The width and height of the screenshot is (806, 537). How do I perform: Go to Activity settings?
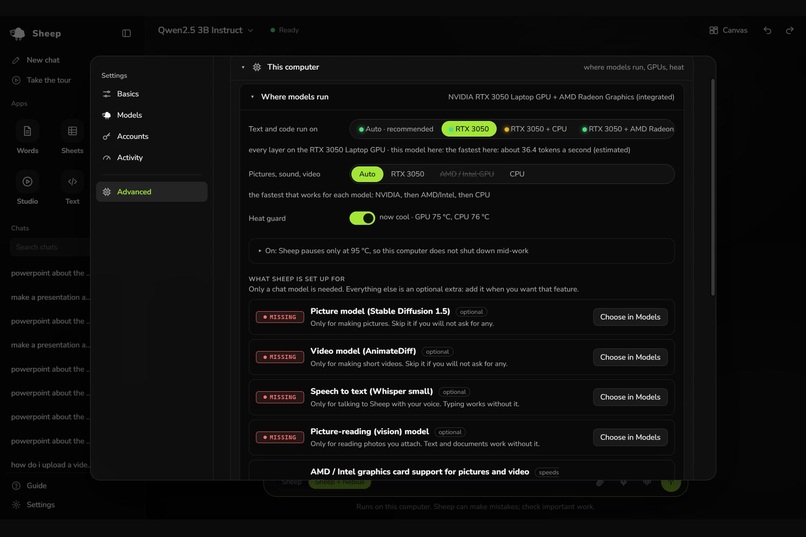[x=152, y=157]
